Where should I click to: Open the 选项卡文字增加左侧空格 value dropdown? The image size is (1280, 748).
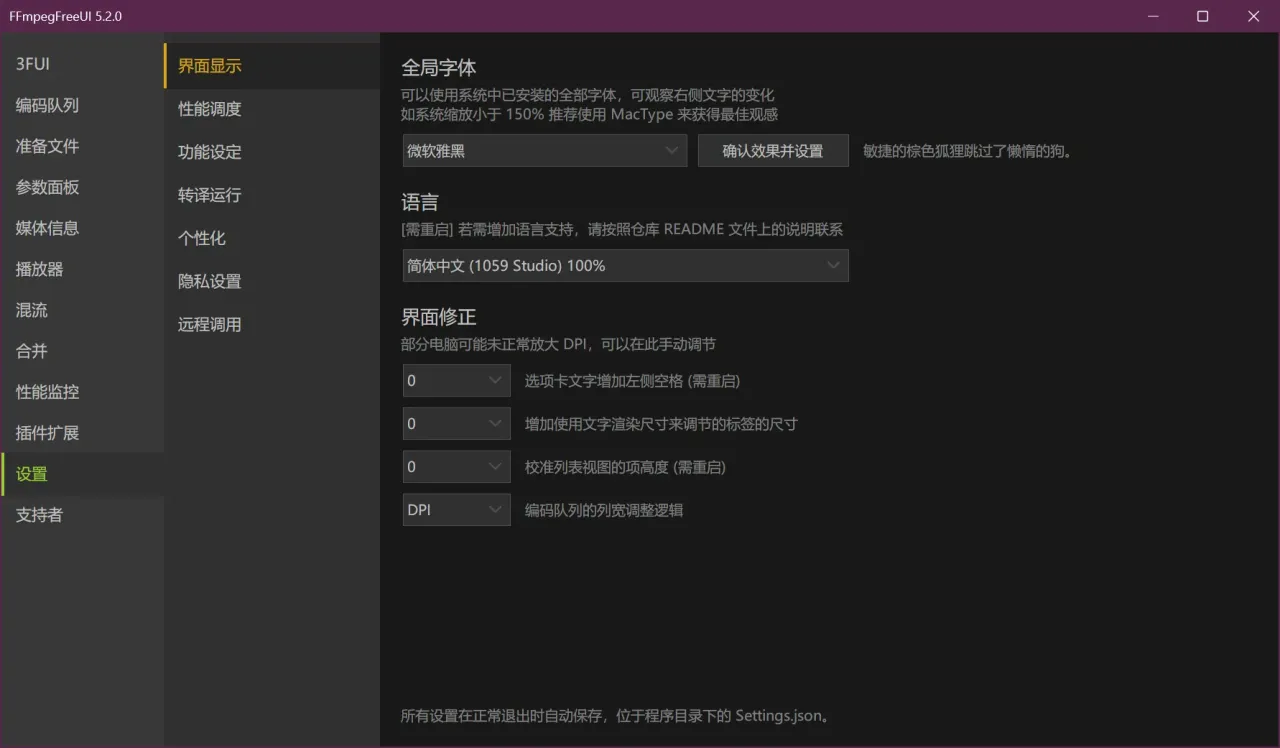tap(456, 381)
